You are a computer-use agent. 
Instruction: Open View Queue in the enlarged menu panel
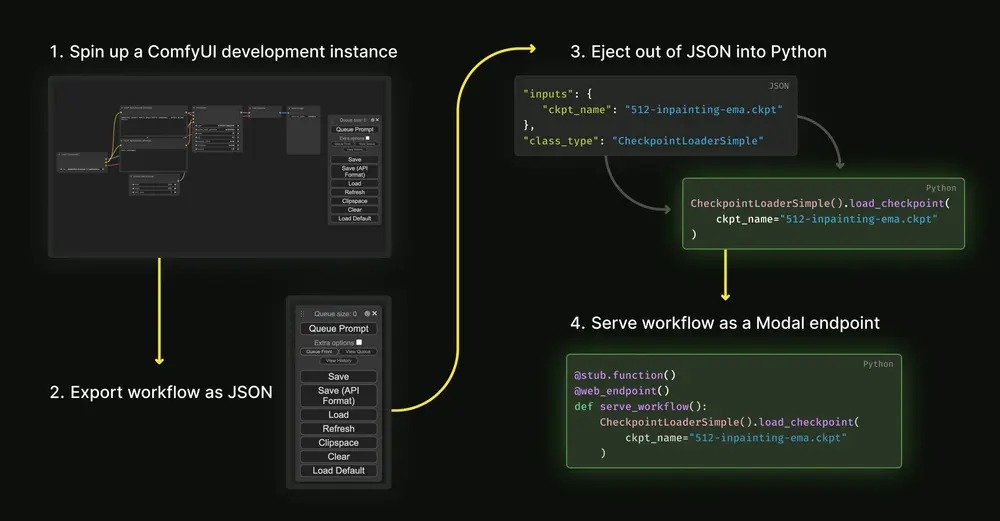[358, 352]
